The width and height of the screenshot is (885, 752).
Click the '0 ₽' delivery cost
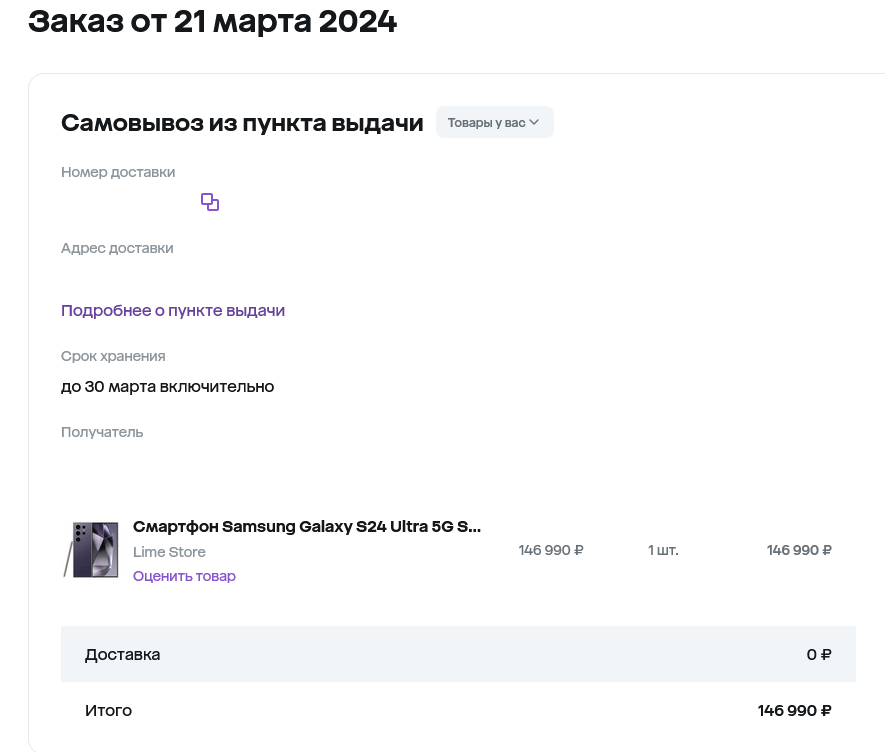pos(819,654)
